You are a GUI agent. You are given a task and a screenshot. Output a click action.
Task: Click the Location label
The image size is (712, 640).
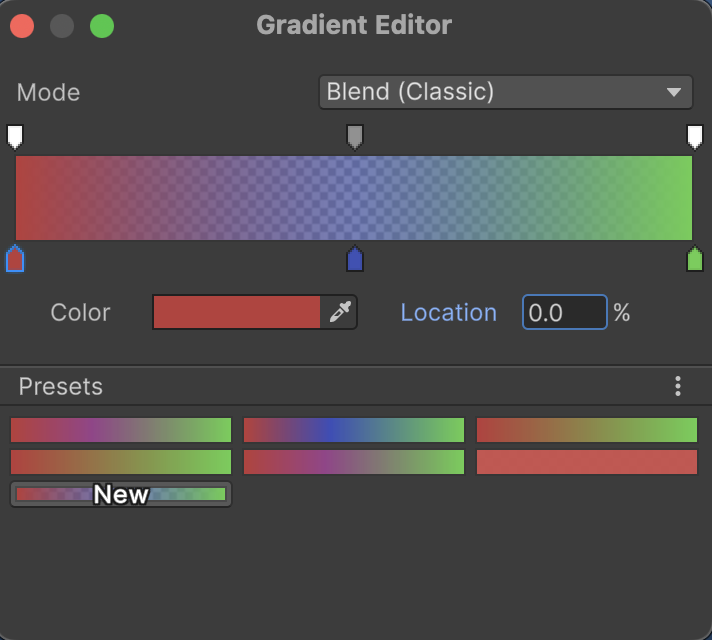448,313
